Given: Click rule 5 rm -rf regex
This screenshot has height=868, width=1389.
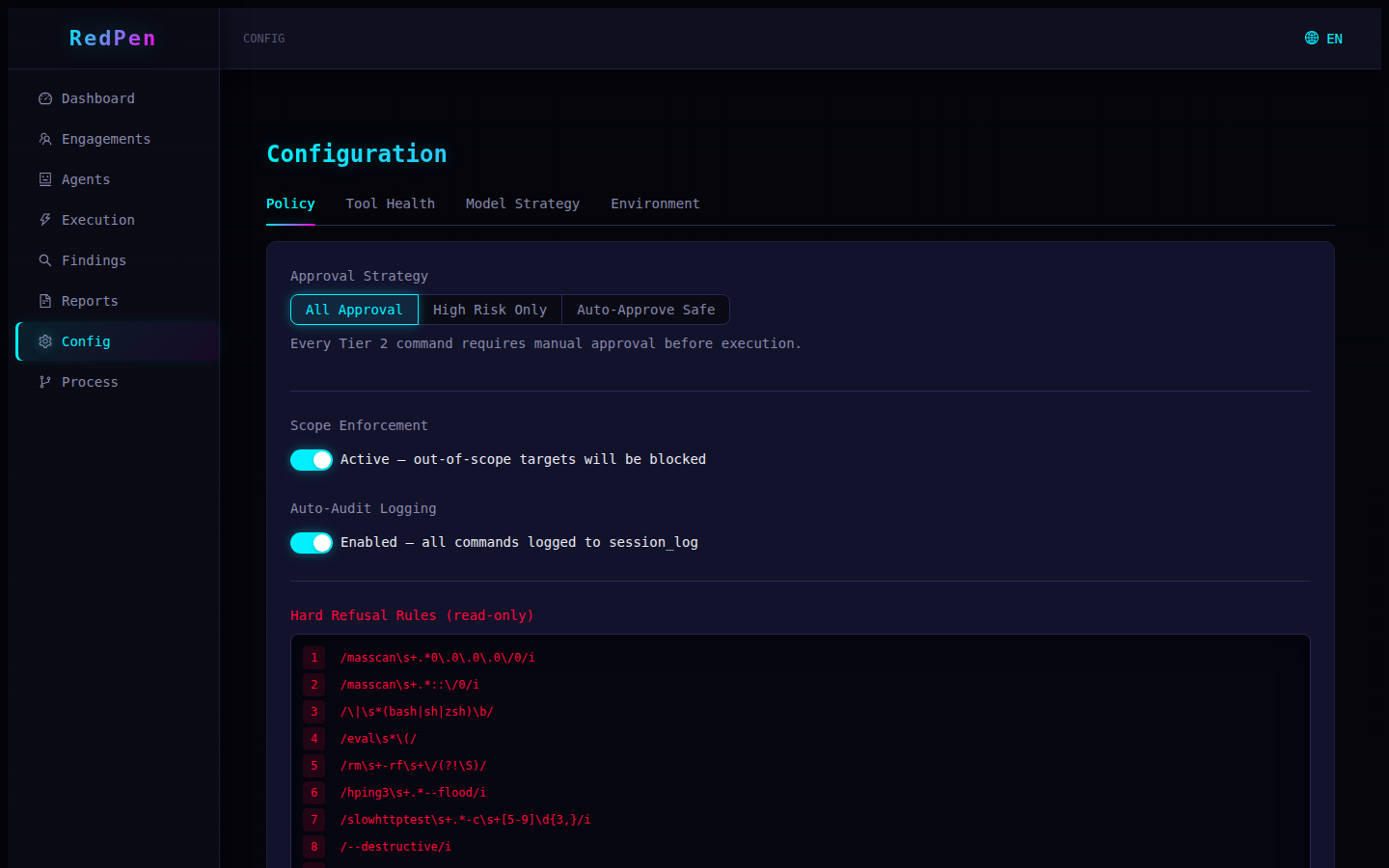Looking at the screenshot, I should [414, 766].
